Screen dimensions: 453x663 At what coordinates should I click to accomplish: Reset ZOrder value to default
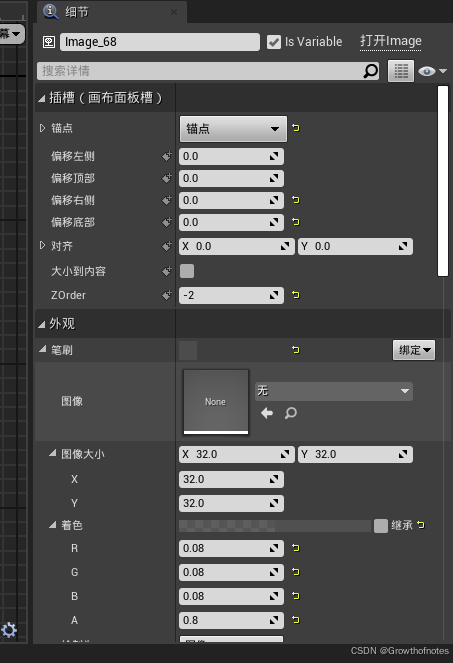[x=296, y=295]
